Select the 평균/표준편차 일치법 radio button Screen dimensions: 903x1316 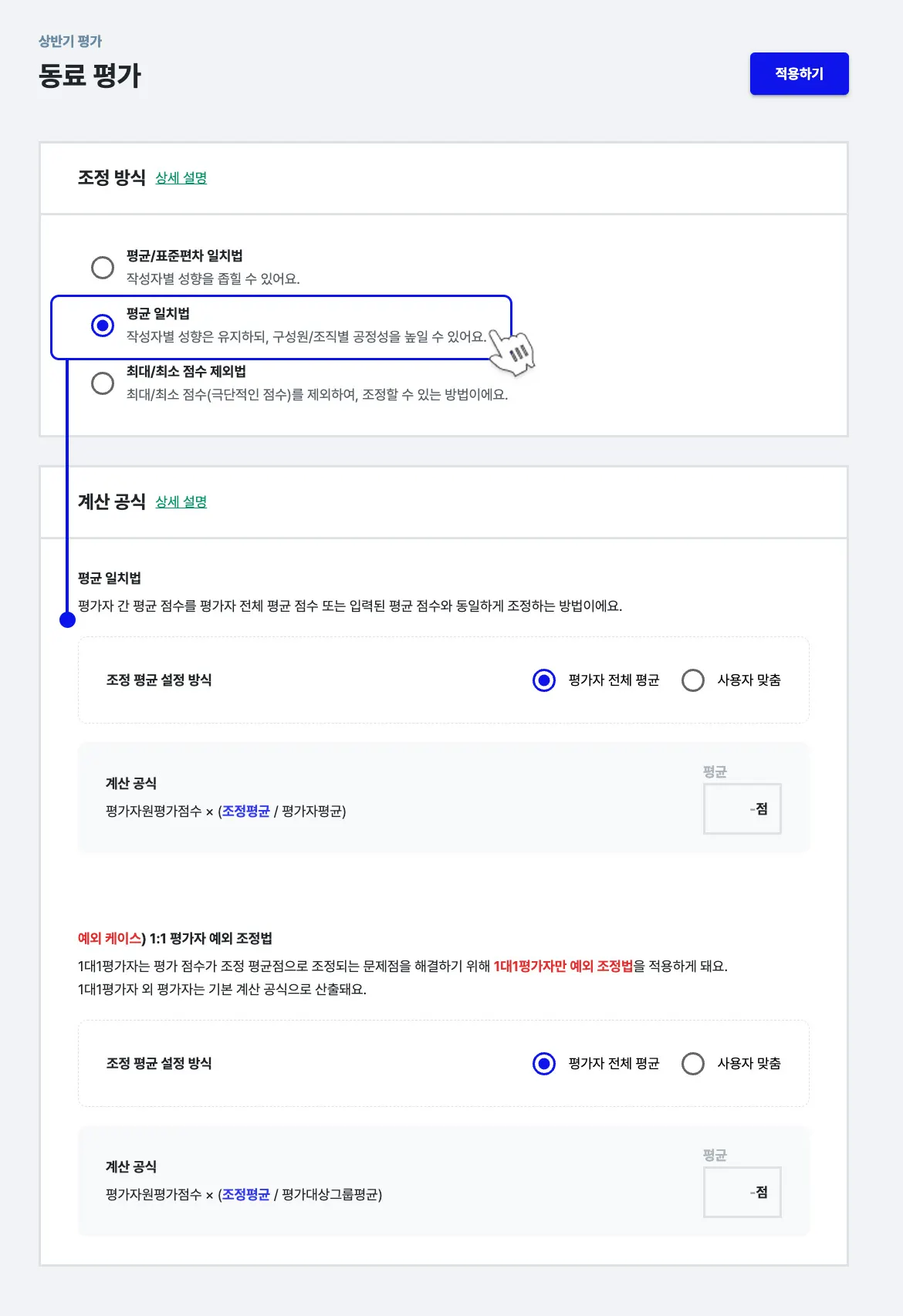103,268
